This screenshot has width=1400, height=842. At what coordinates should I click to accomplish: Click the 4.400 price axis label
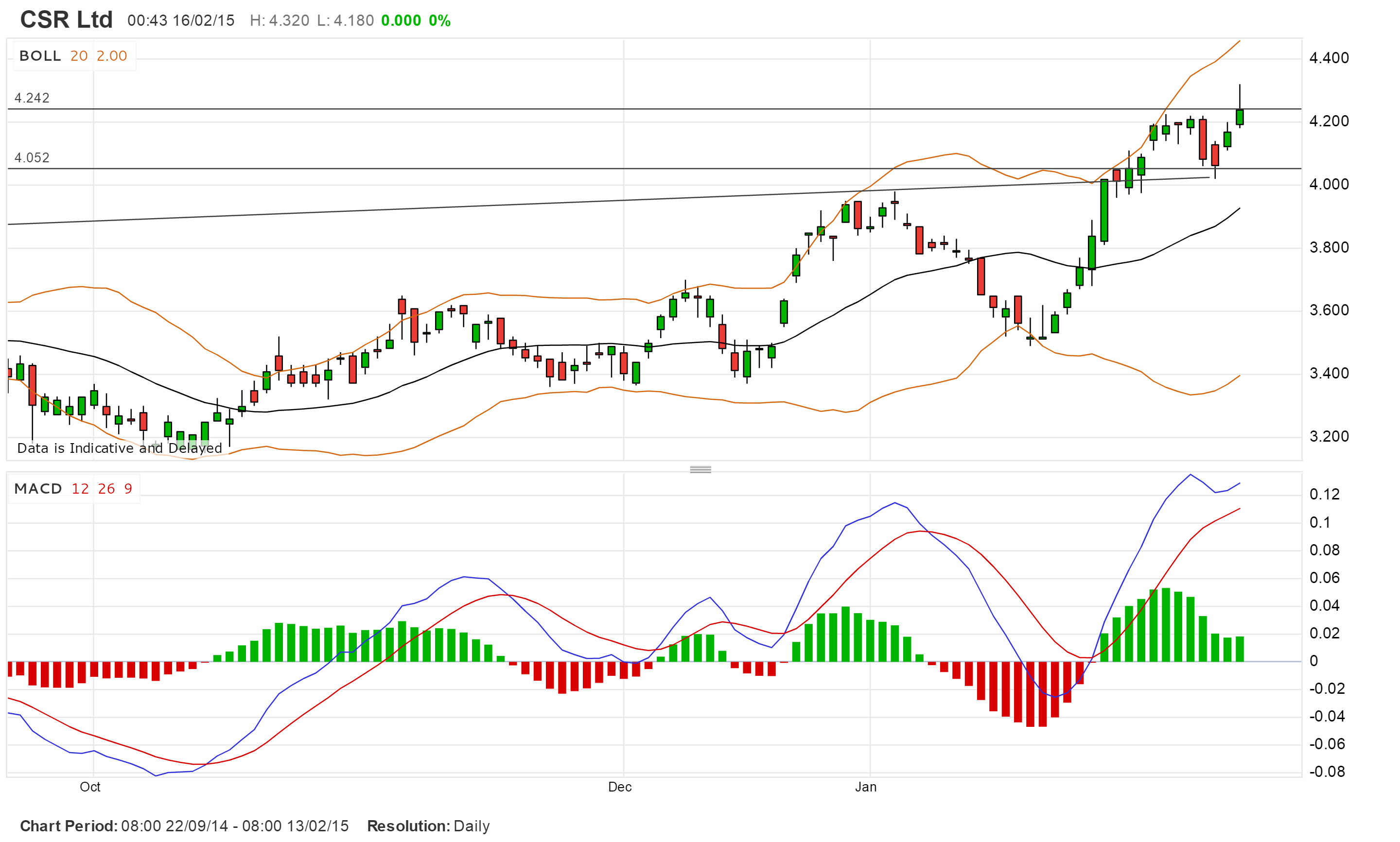(x=1329, y=58)
